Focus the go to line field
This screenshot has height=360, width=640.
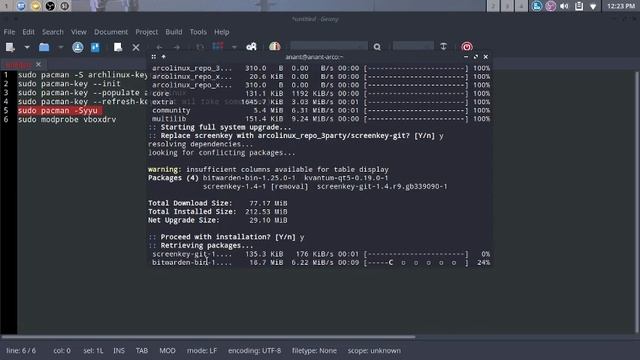pyautogui.click(x=413, y=46)
